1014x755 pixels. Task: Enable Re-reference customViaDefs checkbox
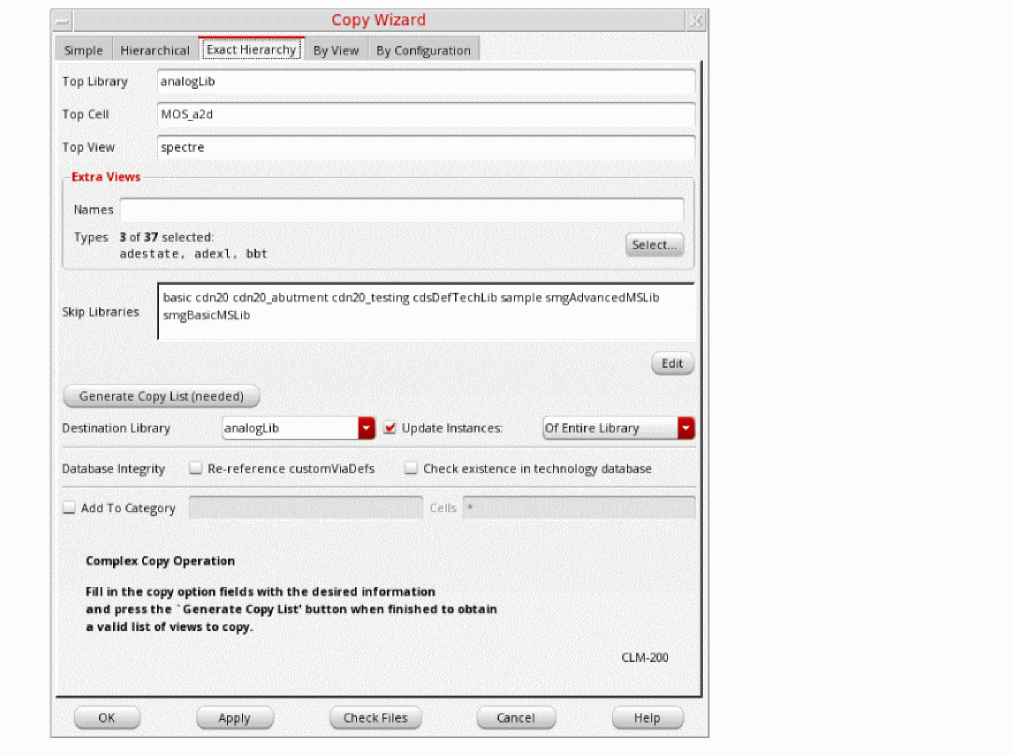coord(196,468)
